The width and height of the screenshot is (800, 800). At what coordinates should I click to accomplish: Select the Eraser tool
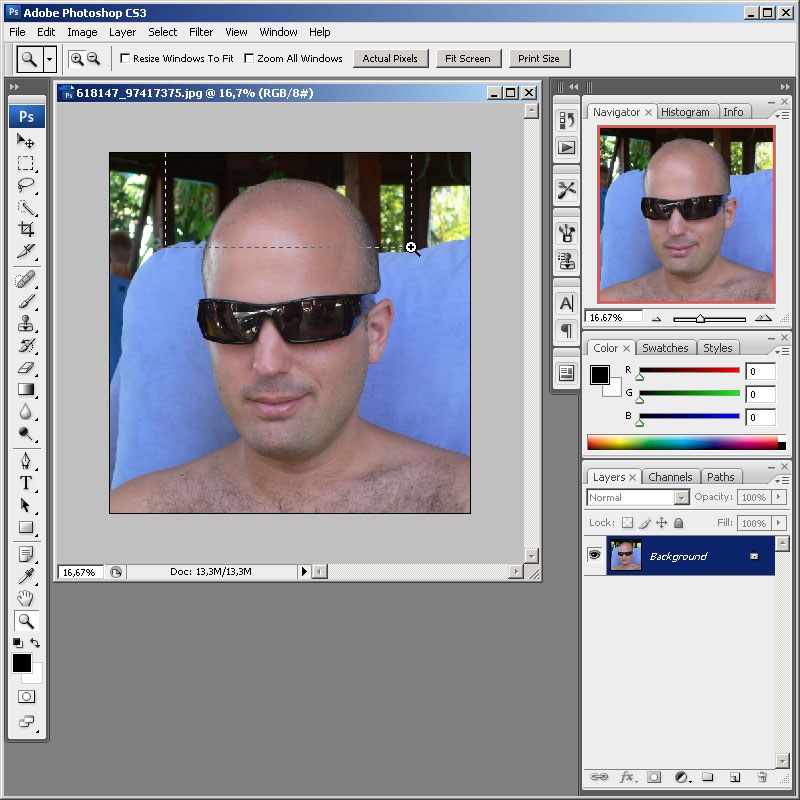tap(26, 367)
